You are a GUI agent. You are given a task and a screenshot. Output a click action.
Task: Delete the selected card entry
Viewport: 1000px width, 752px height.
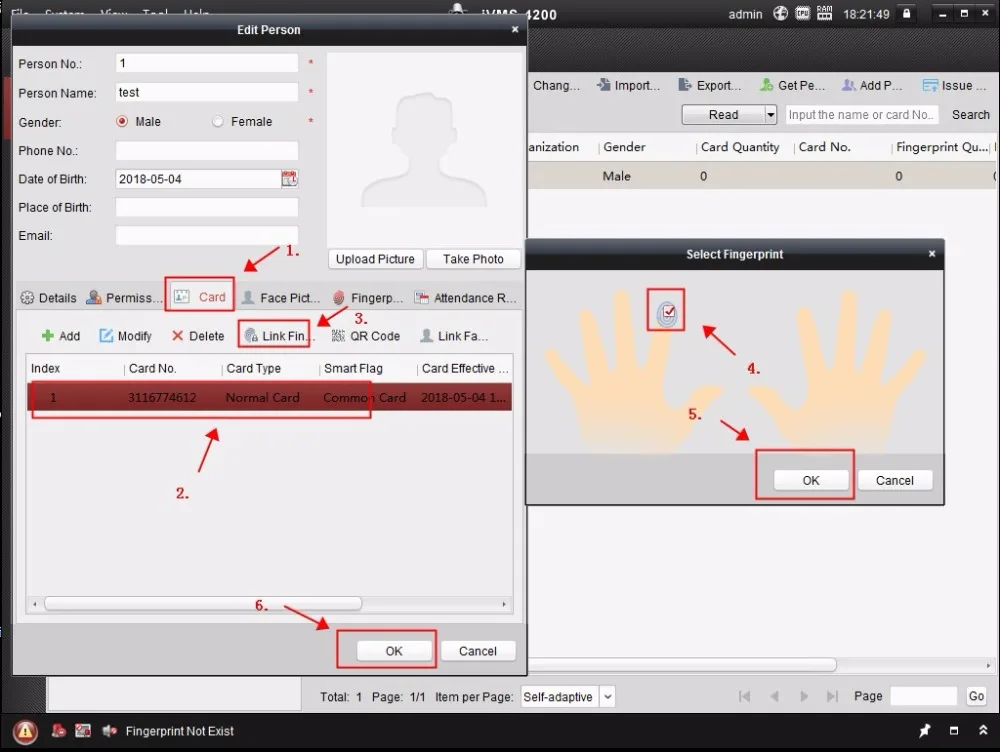[198, 335]
